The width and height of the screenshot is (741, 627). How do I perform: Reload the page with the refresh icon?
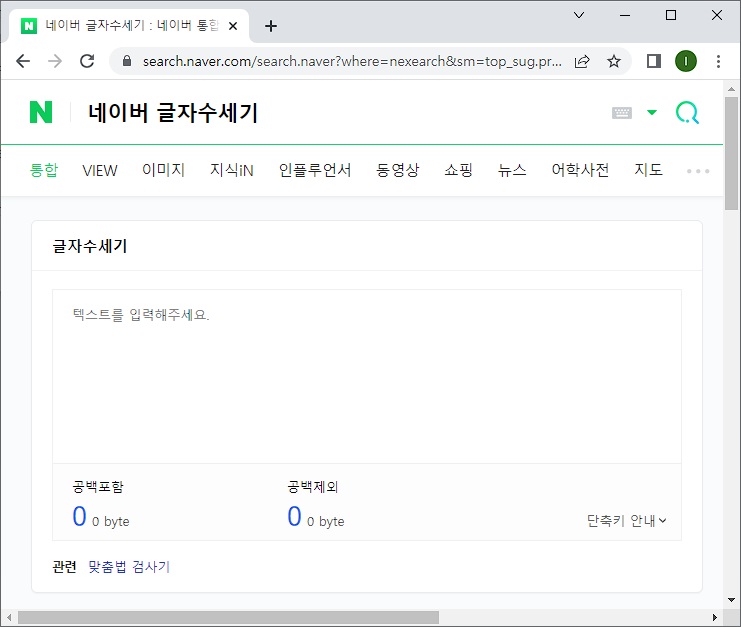(87, 61)
